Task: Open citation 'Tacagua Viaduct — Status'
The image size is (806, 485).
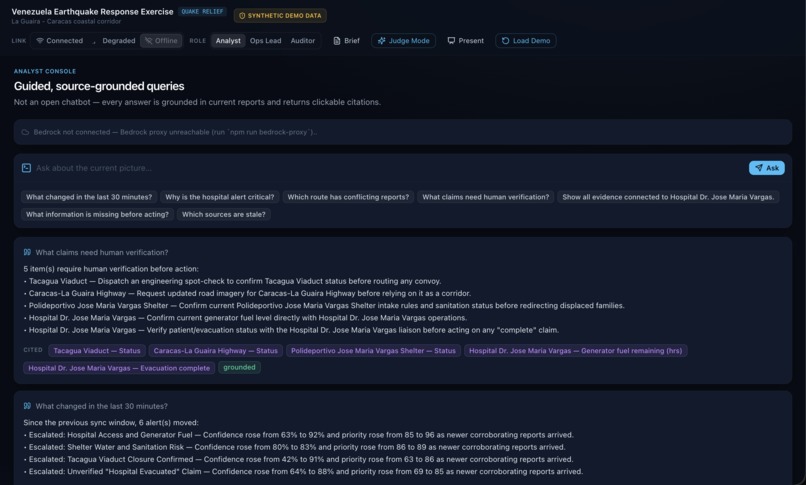Action: 97,350
